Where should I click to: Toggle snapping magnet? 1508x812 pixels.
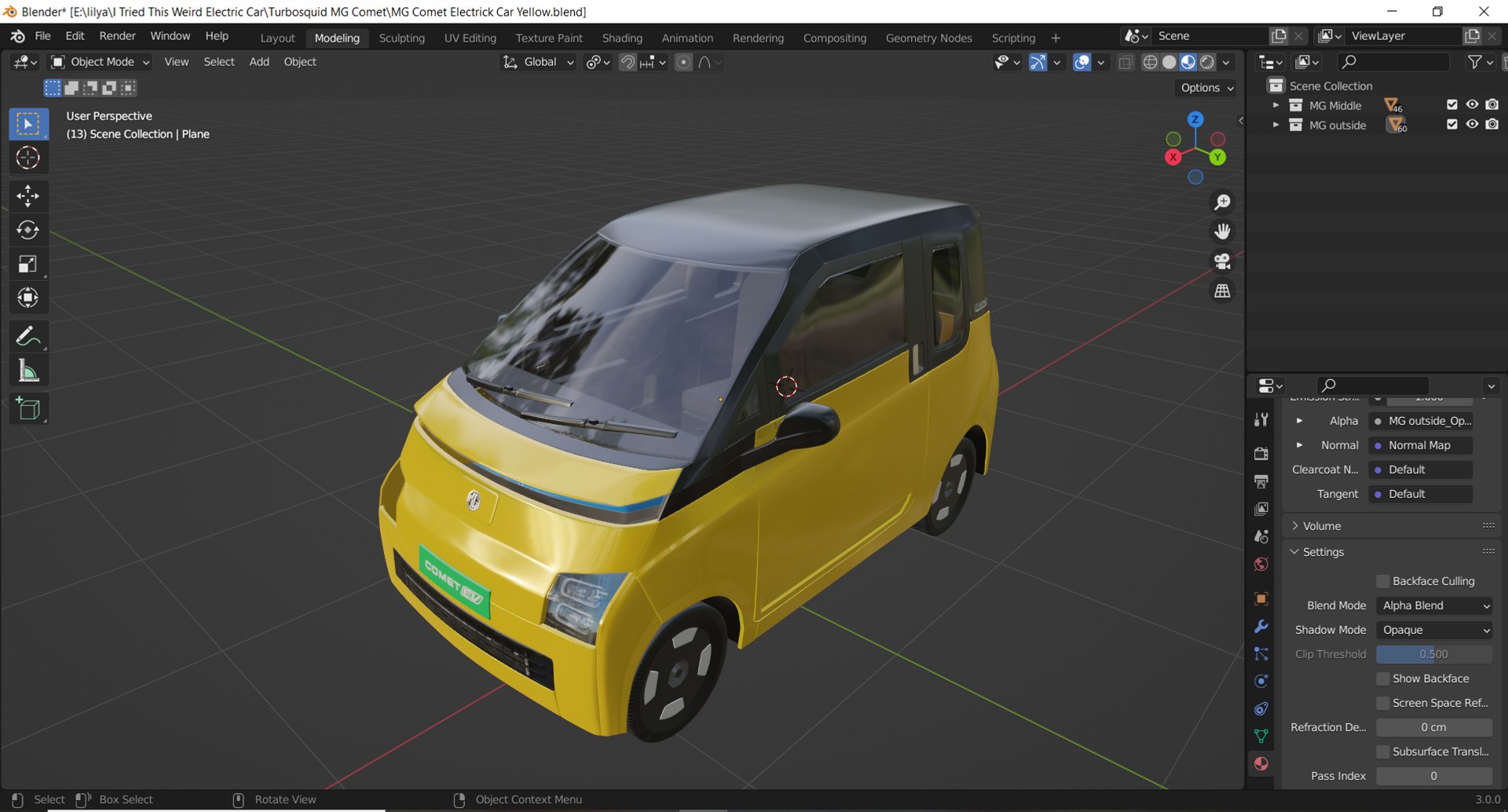click(628, 62)
